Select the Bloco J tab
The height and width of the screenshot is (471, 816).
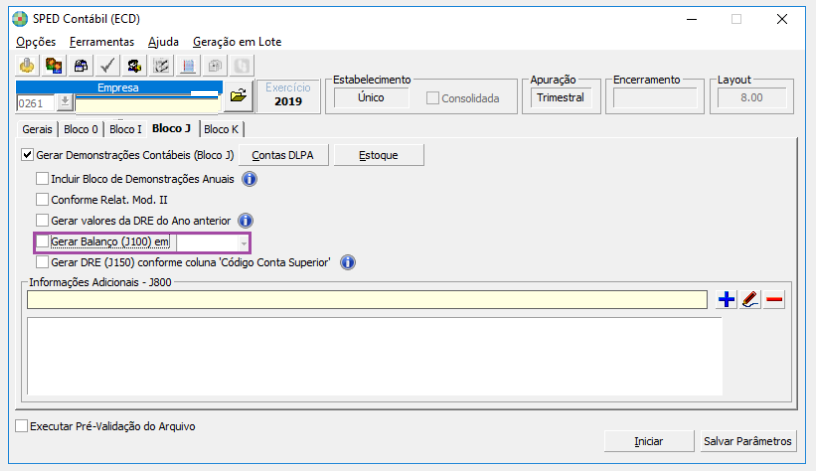click(x=172, y=128)
